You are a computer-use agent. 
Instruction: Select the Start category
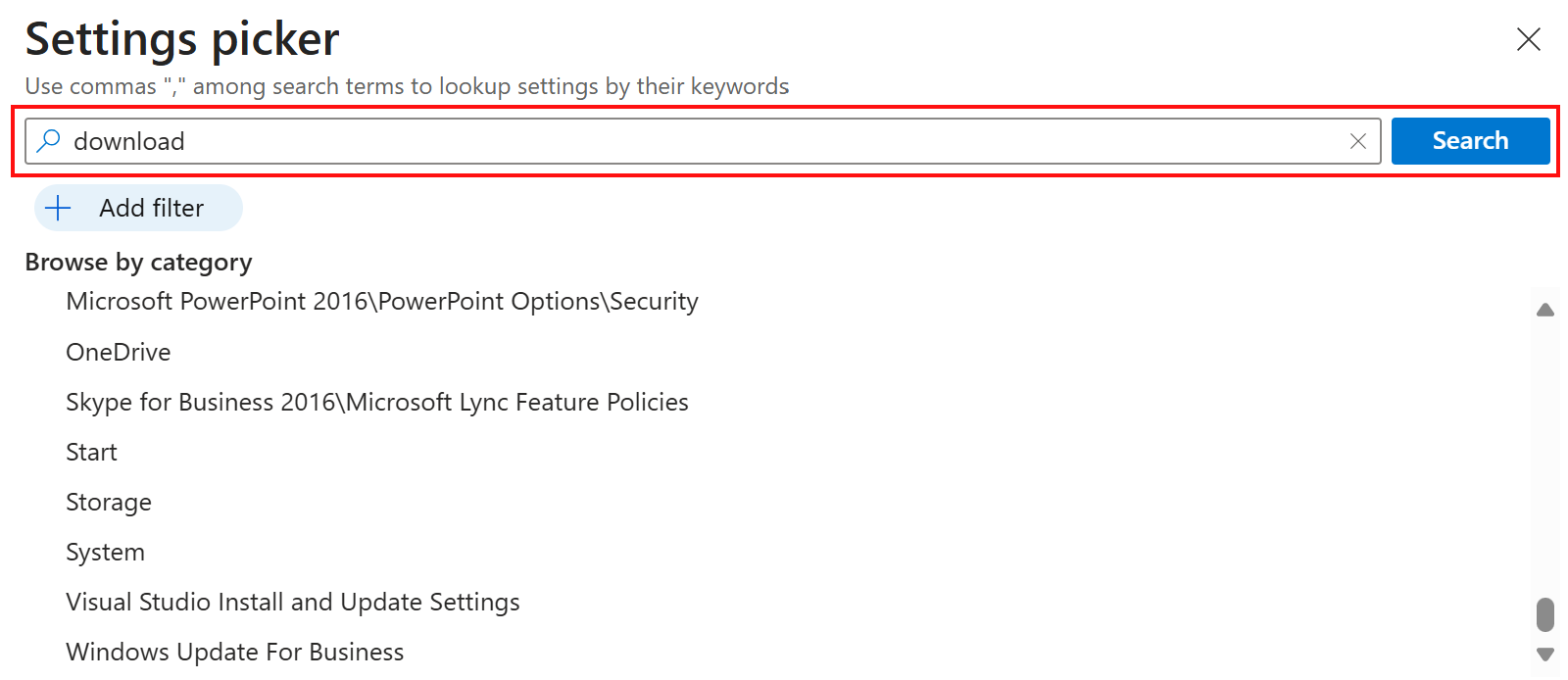91,452
